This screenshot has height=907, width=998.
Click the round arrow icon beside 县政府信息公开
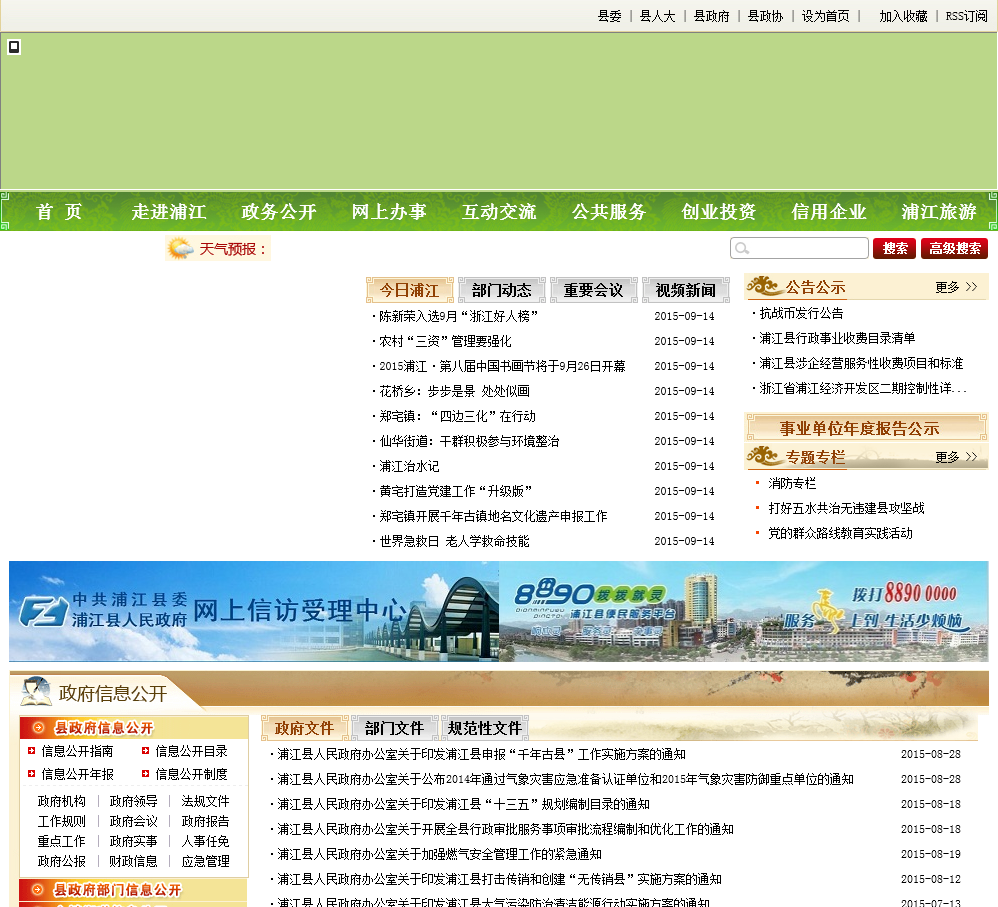click(x=38, y=727)
